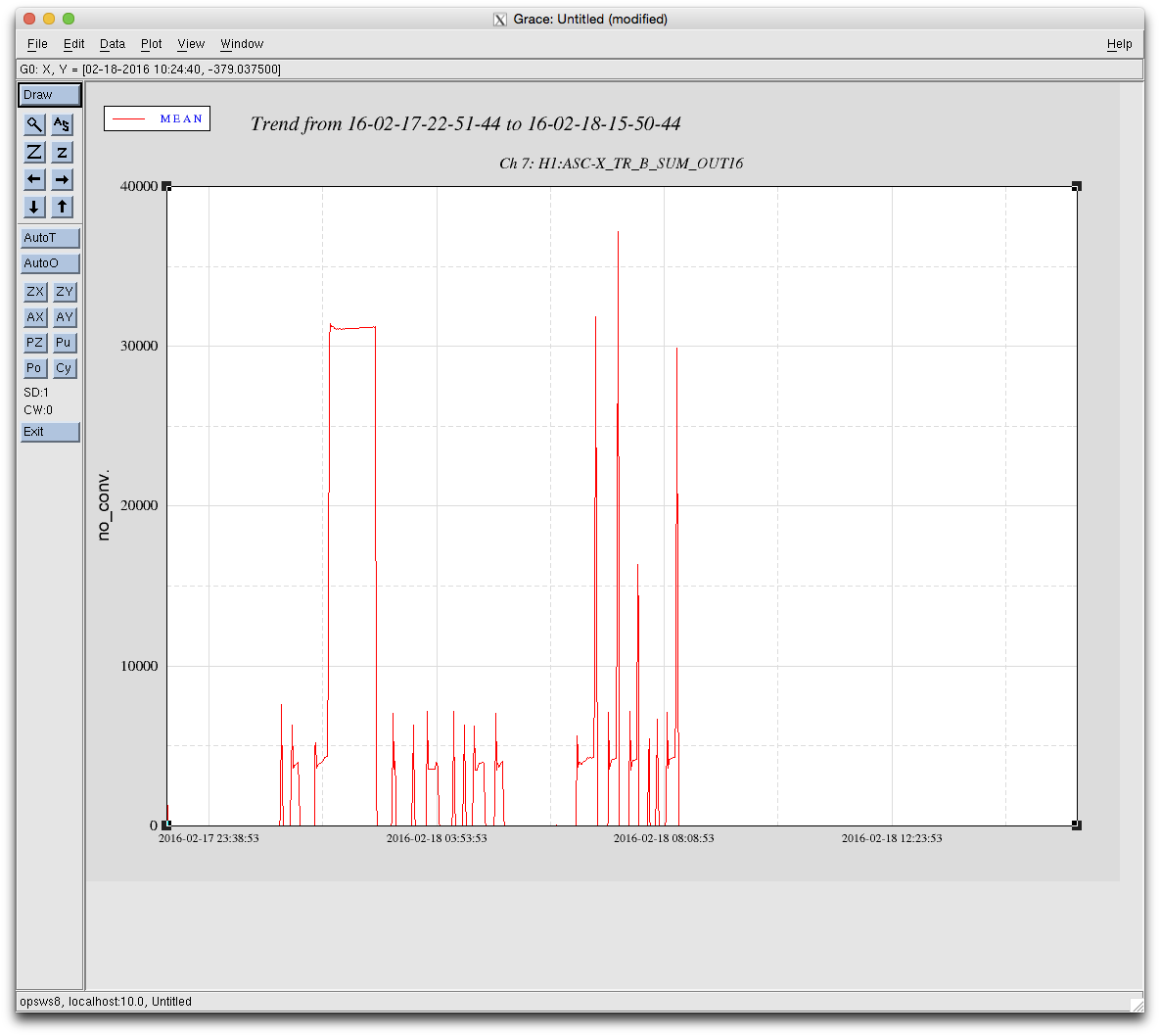This screenshot has width=1160, height=1036.
Task: Click the 'CW:0' indicator
Action: click(38, 410)
